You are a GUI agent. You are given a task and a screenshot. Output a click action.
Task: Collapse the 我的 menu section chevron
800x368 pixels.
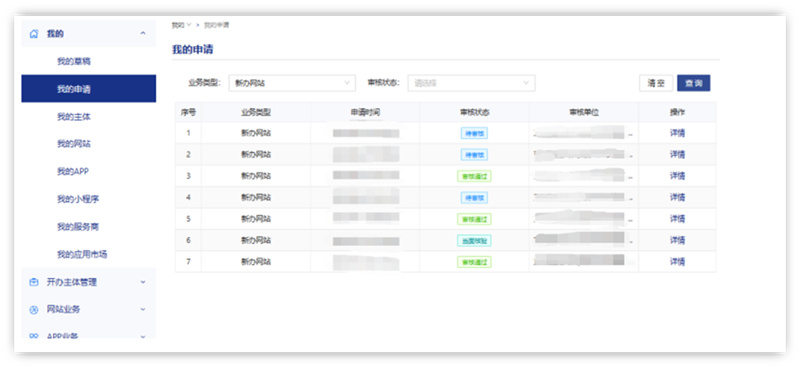[x=143, y=34]
